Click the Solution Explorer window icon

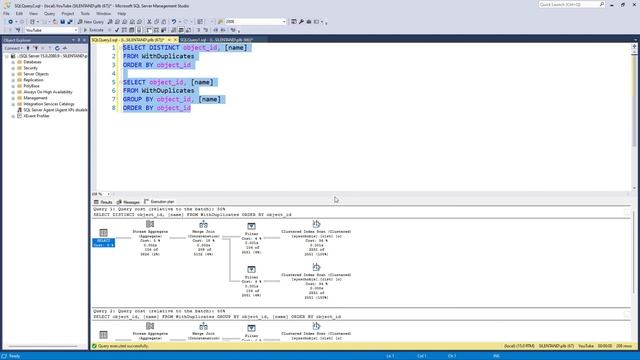[x=294, y=22]
